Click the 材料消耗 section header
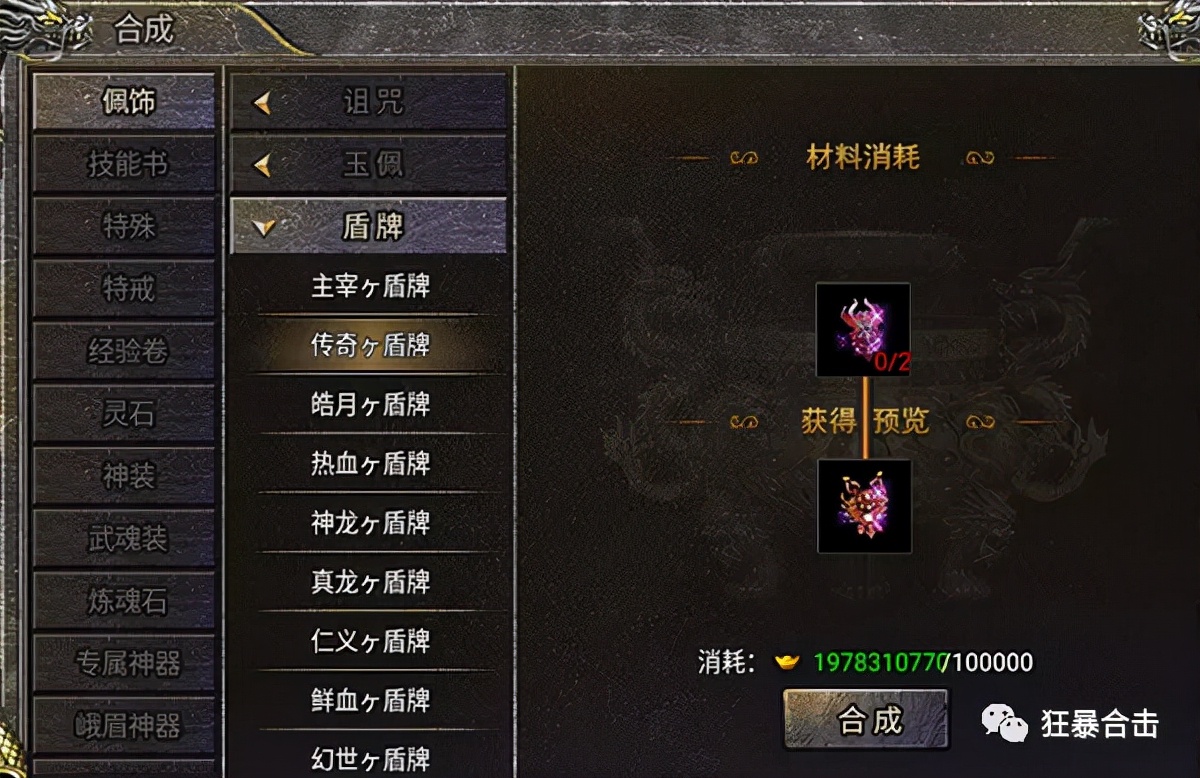Screen dimensions: 1200x778 (863, 157)
